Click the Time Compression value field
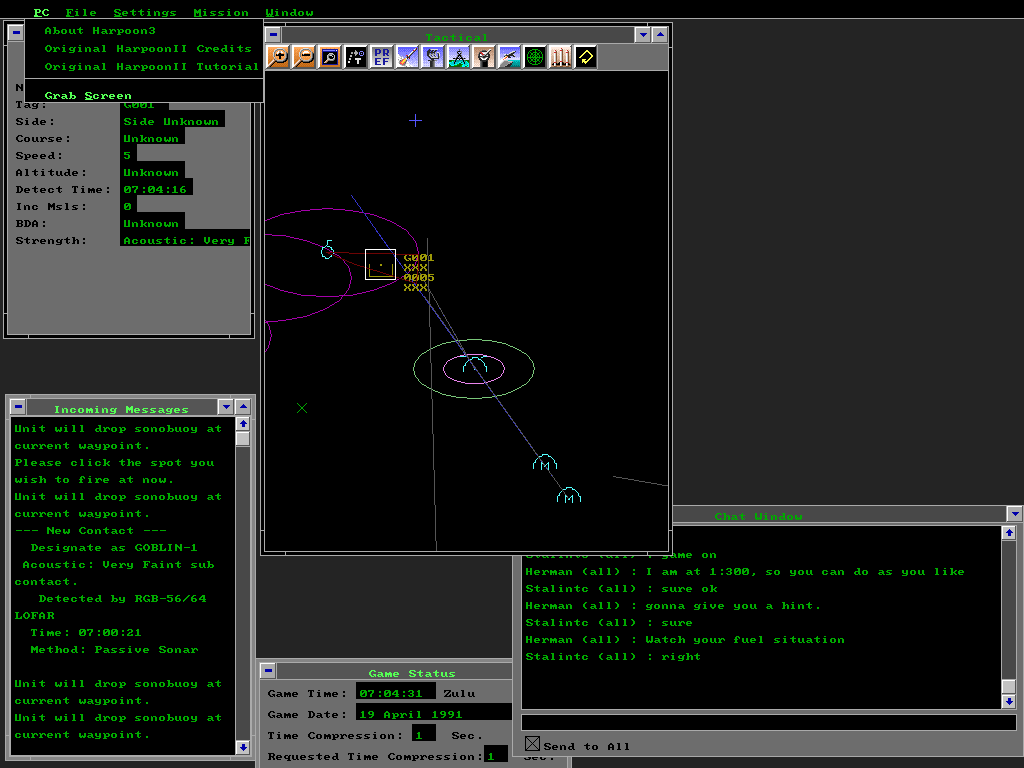 tap(424, 735)
